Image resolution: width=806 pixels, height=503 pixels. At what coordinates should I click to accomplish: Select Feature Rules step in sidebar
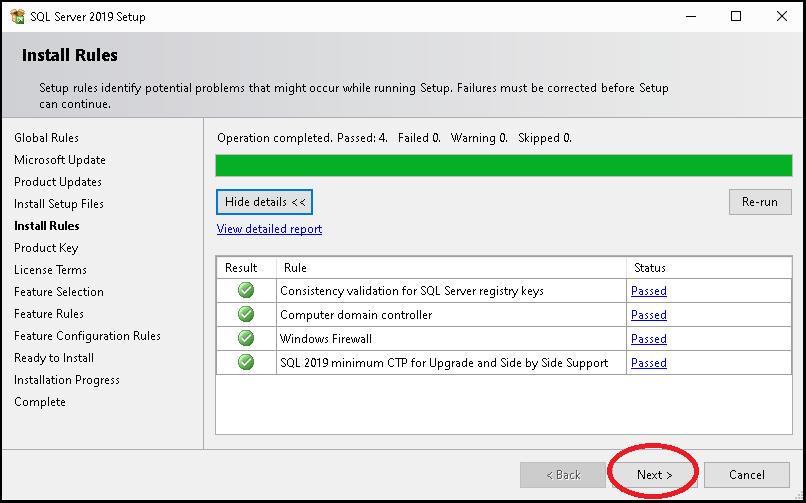(x=48, y=314)
